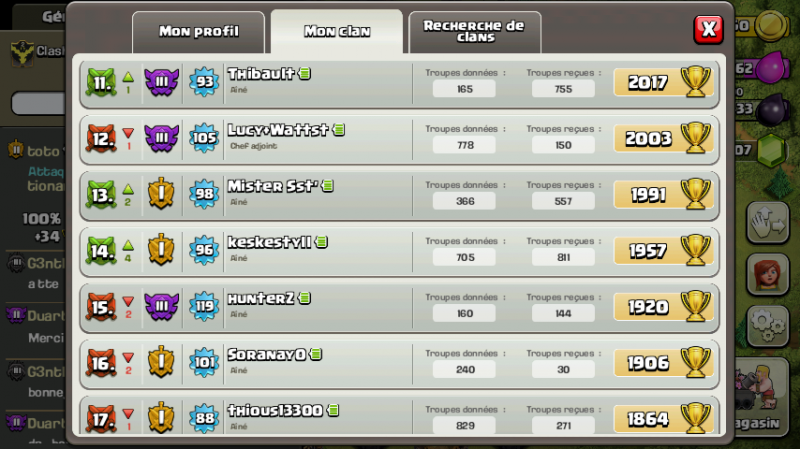Screen dimensions: 800x449
Task: Close the clan window with red X
Action: coord(709,29)
